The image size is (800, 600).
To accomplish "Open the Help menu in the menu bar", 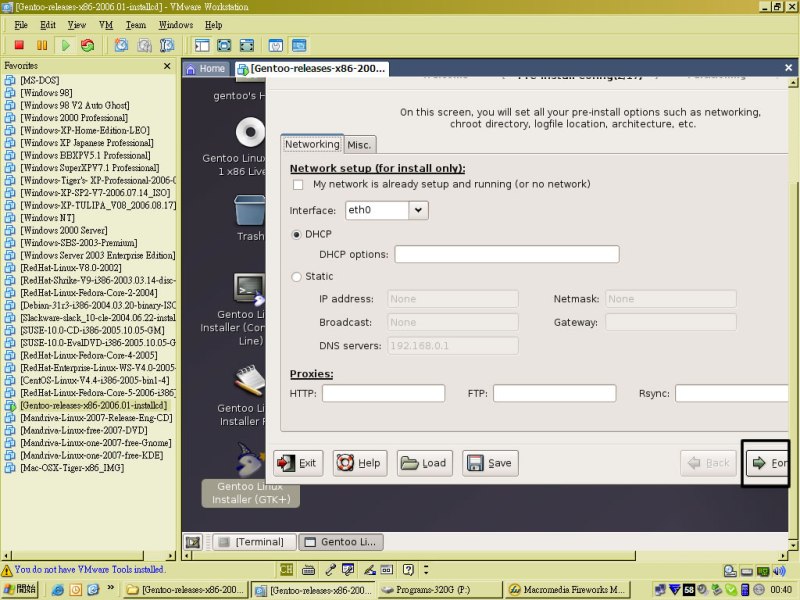I will point(213,24).
